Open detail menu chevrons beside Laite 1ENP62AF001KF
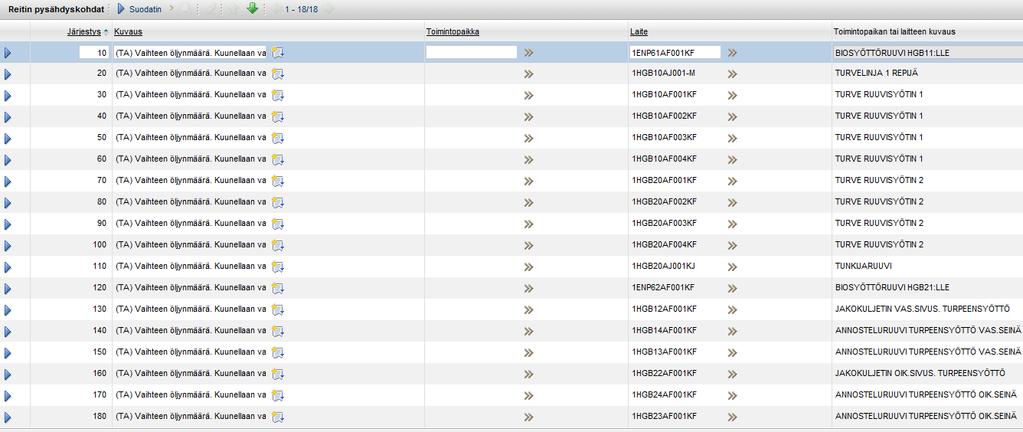Image resolution: width=1023 pixels, height=432 pixels. tap(732, 288)
